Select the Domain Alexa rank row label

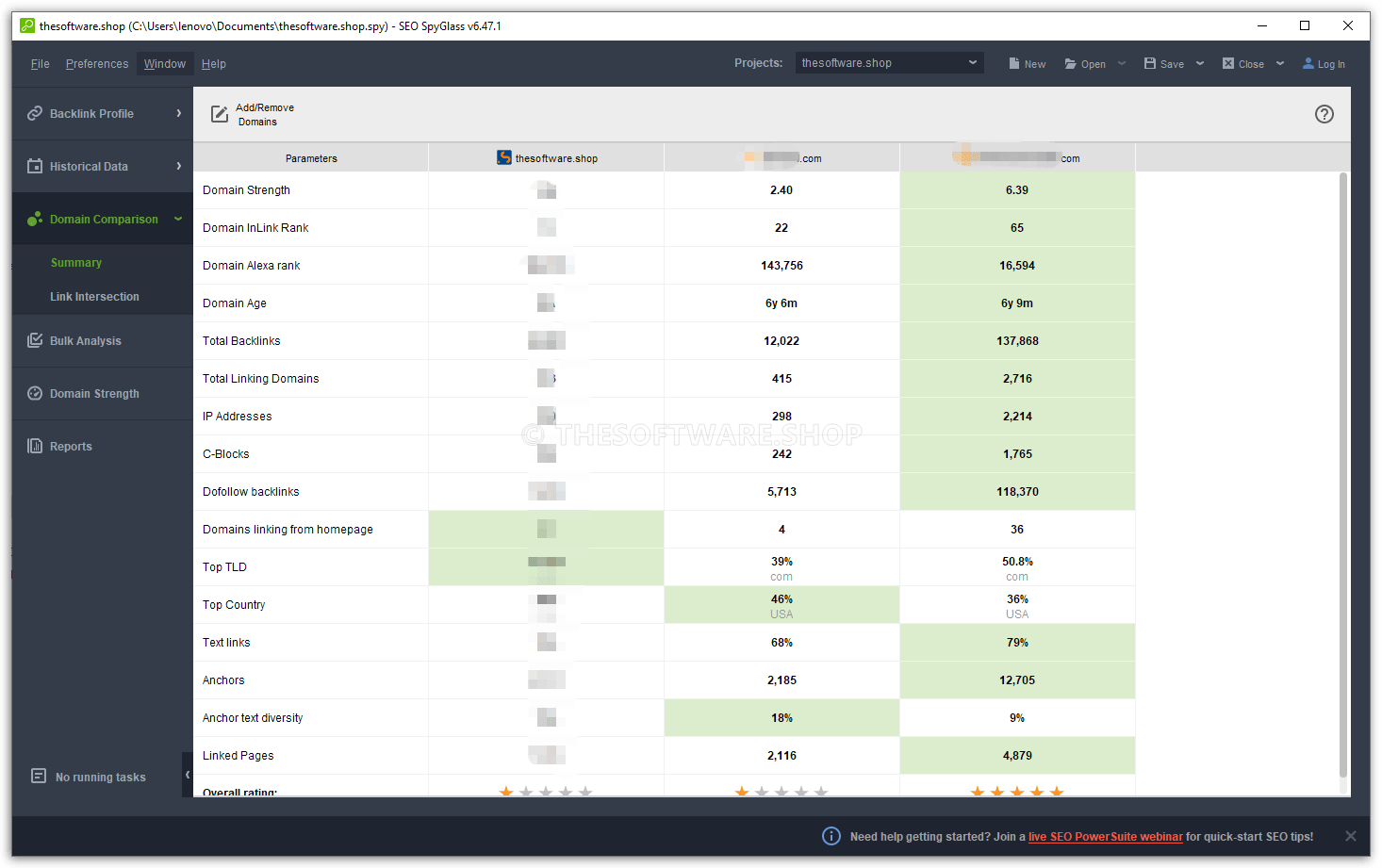click(x=252, y=266)
